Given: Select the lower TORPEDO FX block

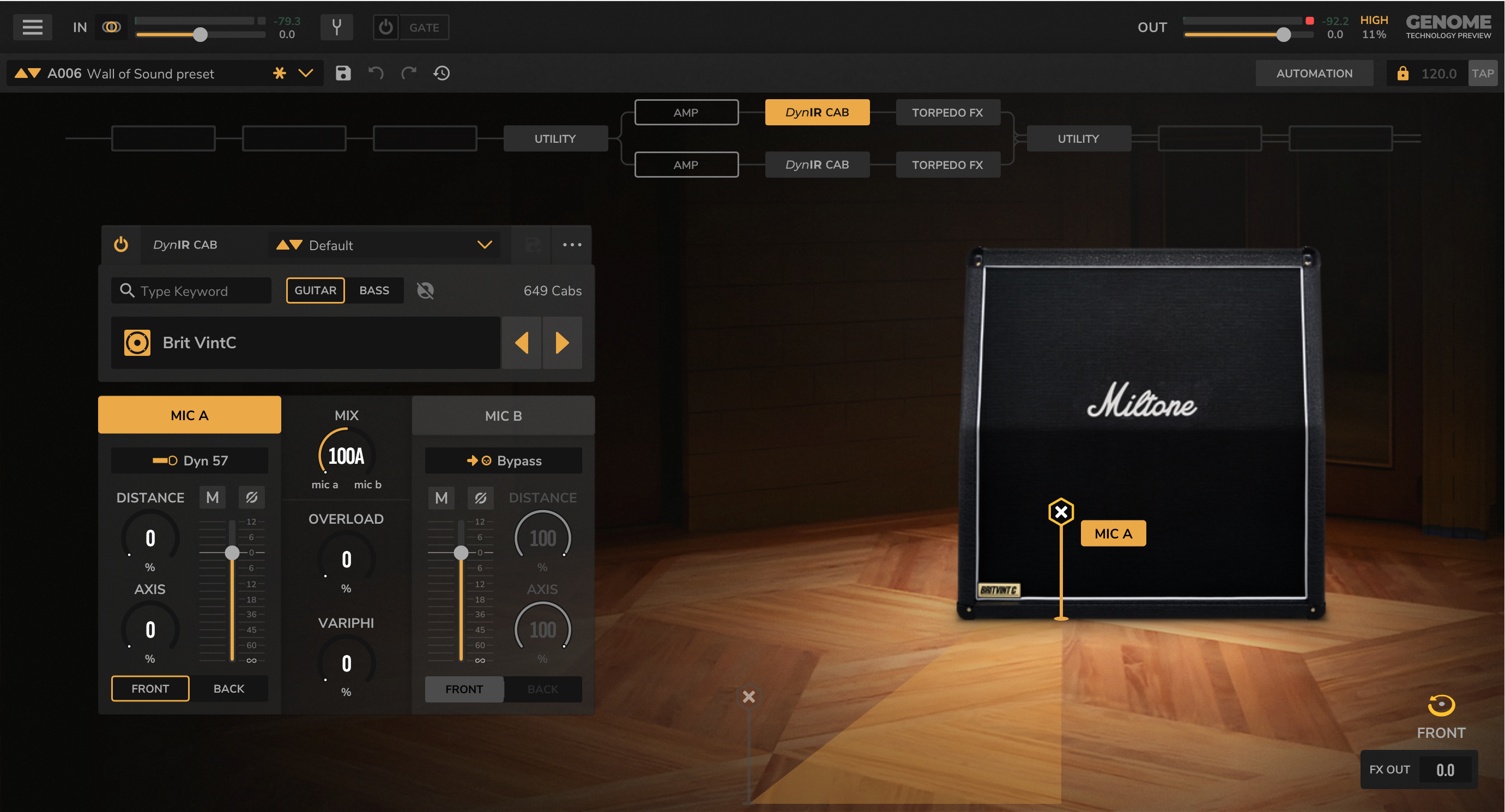Looking at the screenshot, I should 947,165.
